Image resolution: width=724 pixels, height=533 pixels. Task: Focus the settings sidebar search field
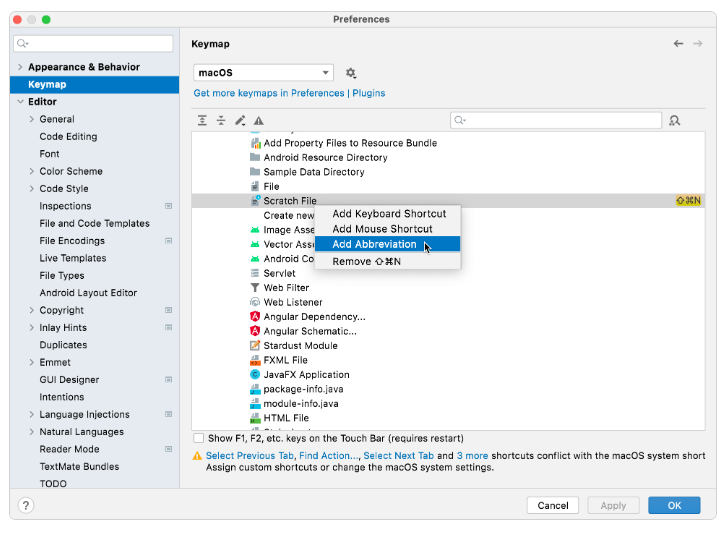[x=93, y=43]
